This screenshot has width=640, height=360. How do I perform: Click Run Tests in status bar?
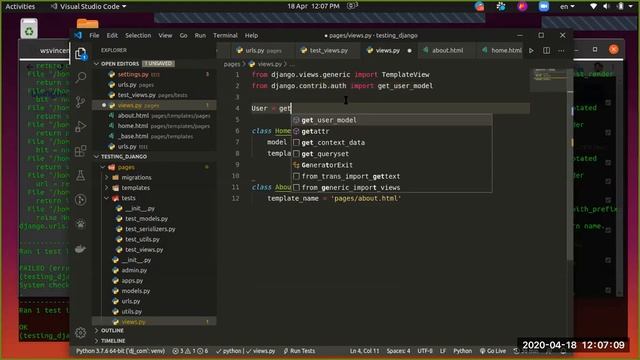click(299, 351)
